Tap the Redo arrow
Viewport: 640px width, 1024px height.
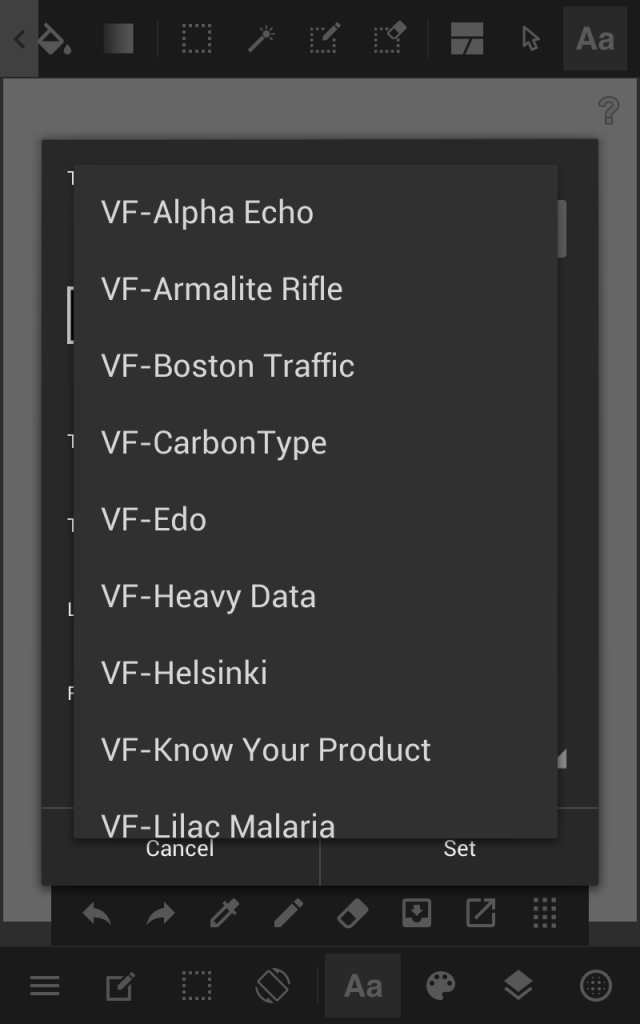click(x=161, y=914)
